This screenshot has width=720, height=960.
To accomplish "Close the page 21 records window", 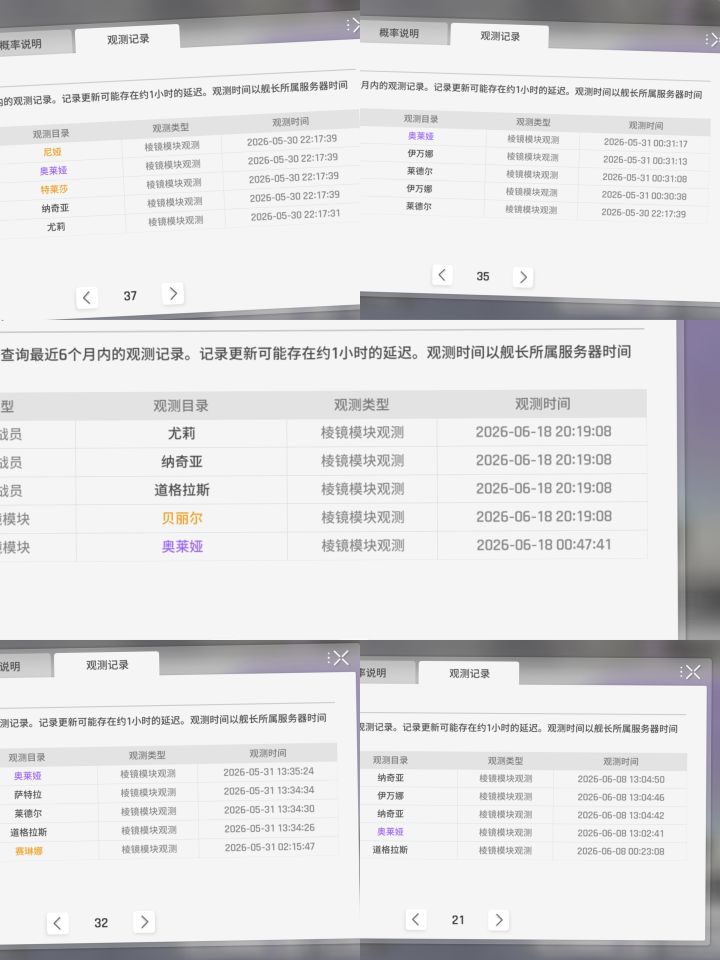I will (x=693, y=672).
